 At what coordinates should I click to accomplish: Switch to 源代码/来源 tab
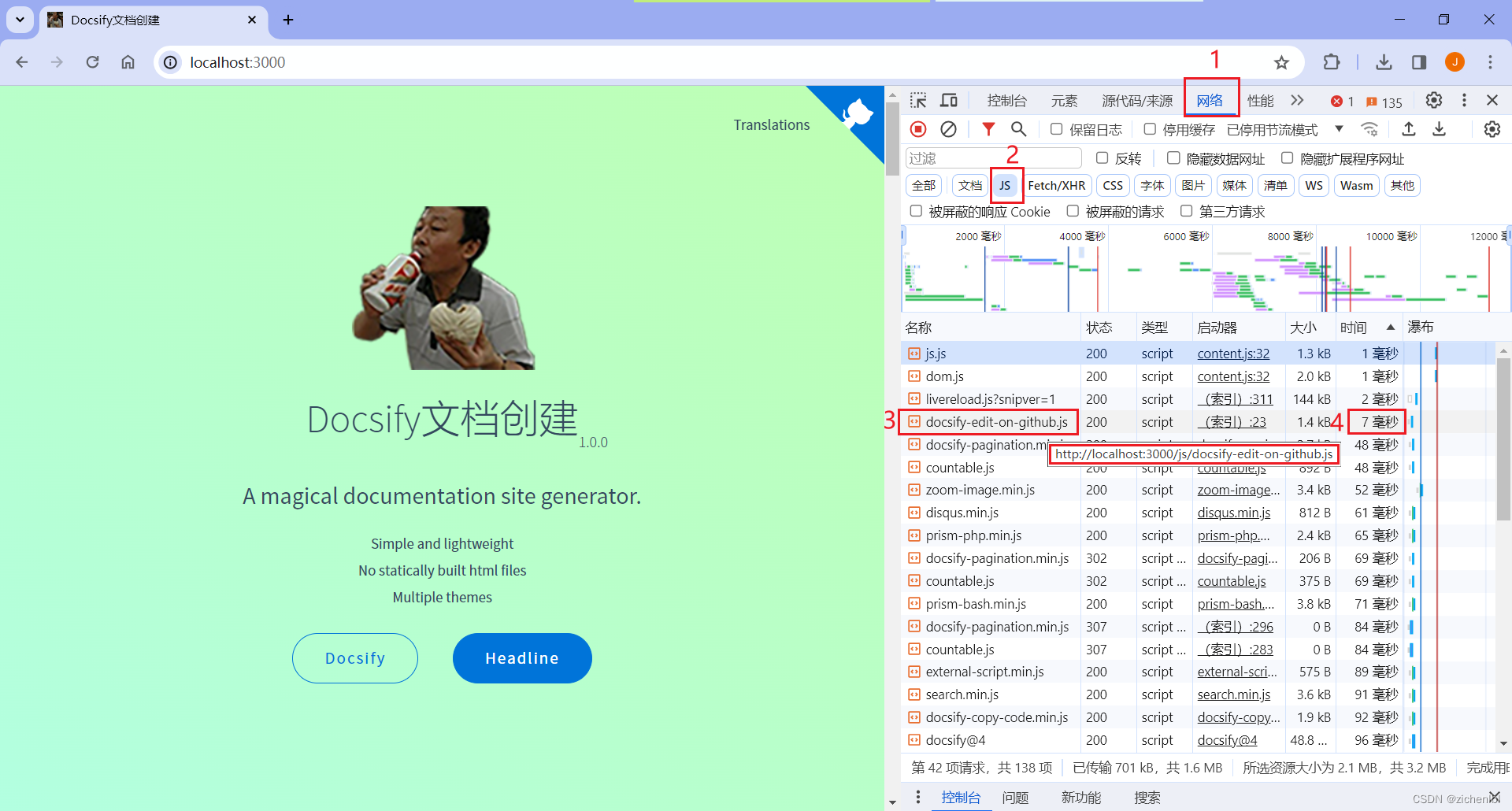(x=1137, y=101)
